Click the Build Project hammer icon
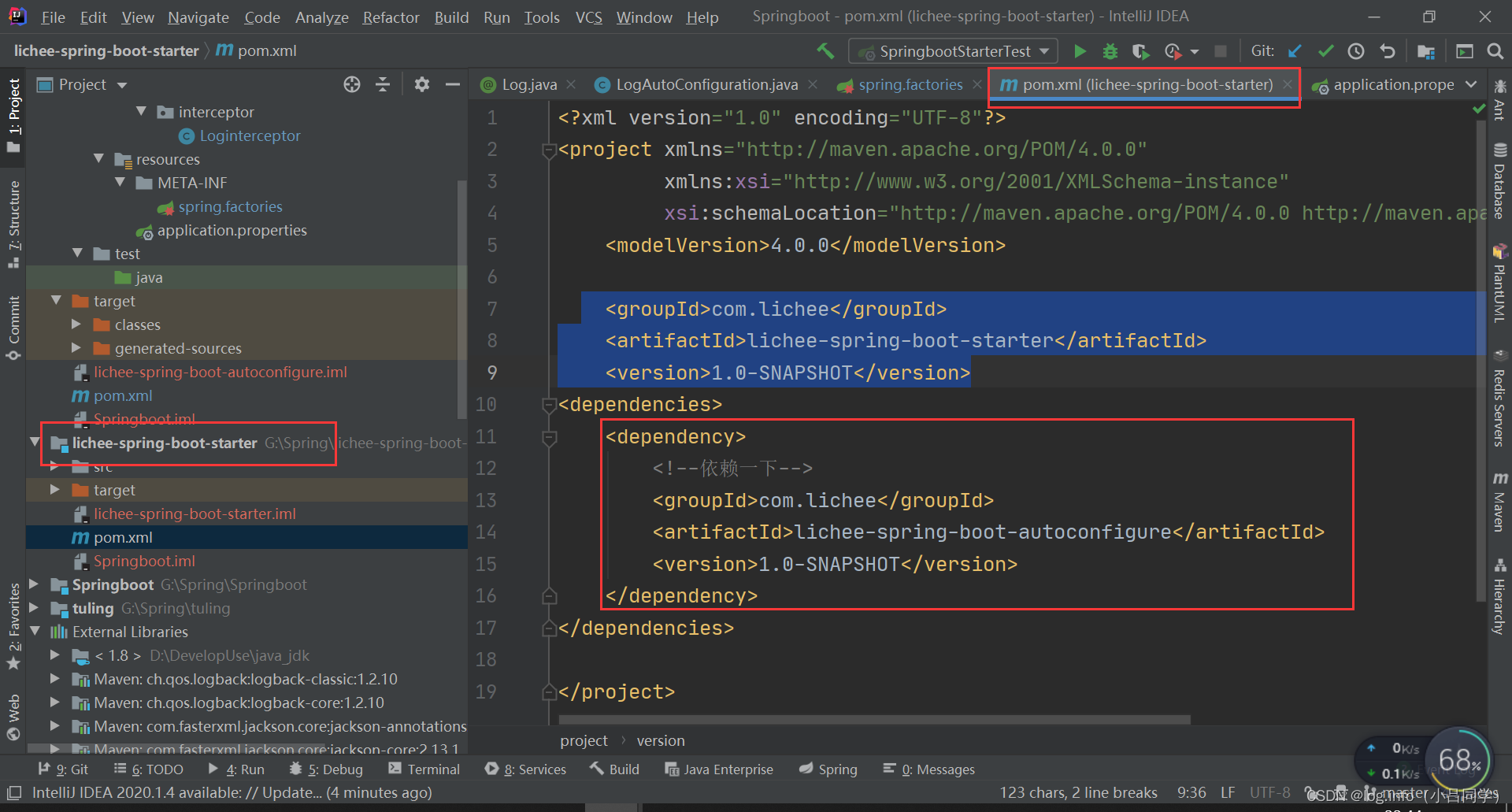The height and width of the screenshot is (812, 1512). pos(825,51)
